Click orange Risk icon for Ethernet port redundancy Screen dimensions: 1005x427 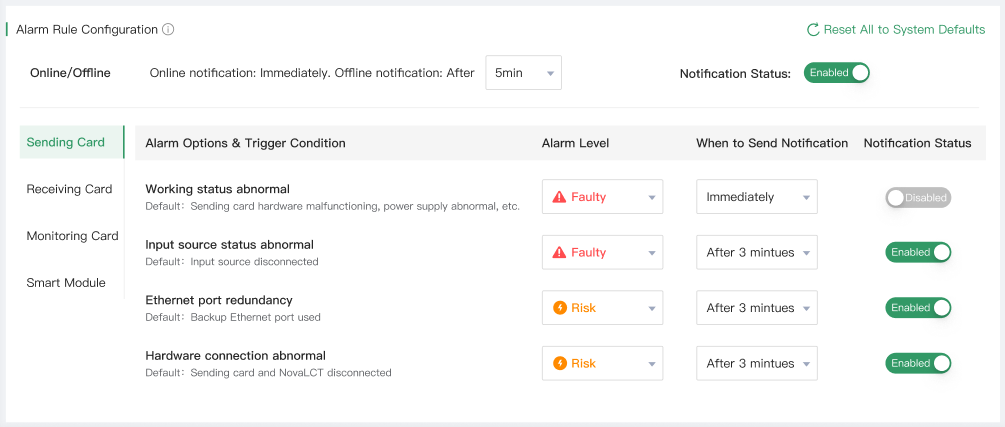coord(559,308)
